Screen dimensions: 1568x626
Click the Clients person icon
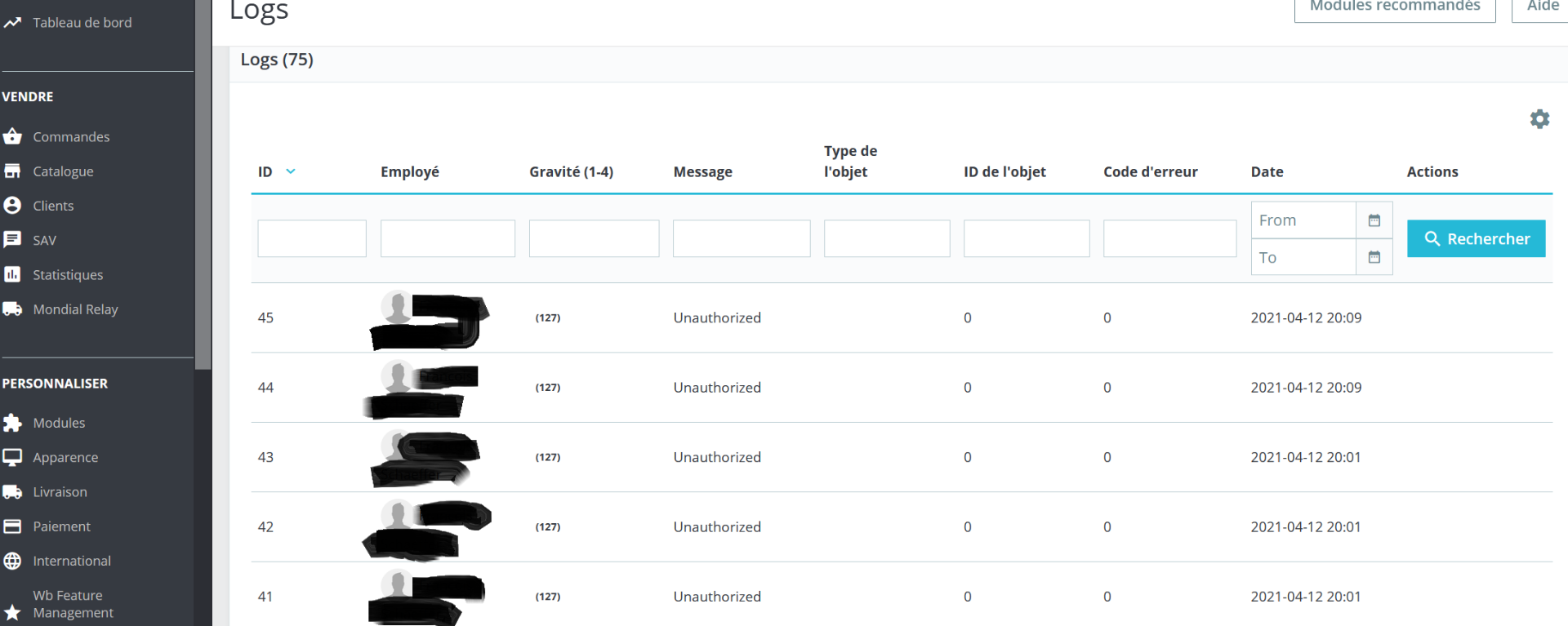(12, 205)
